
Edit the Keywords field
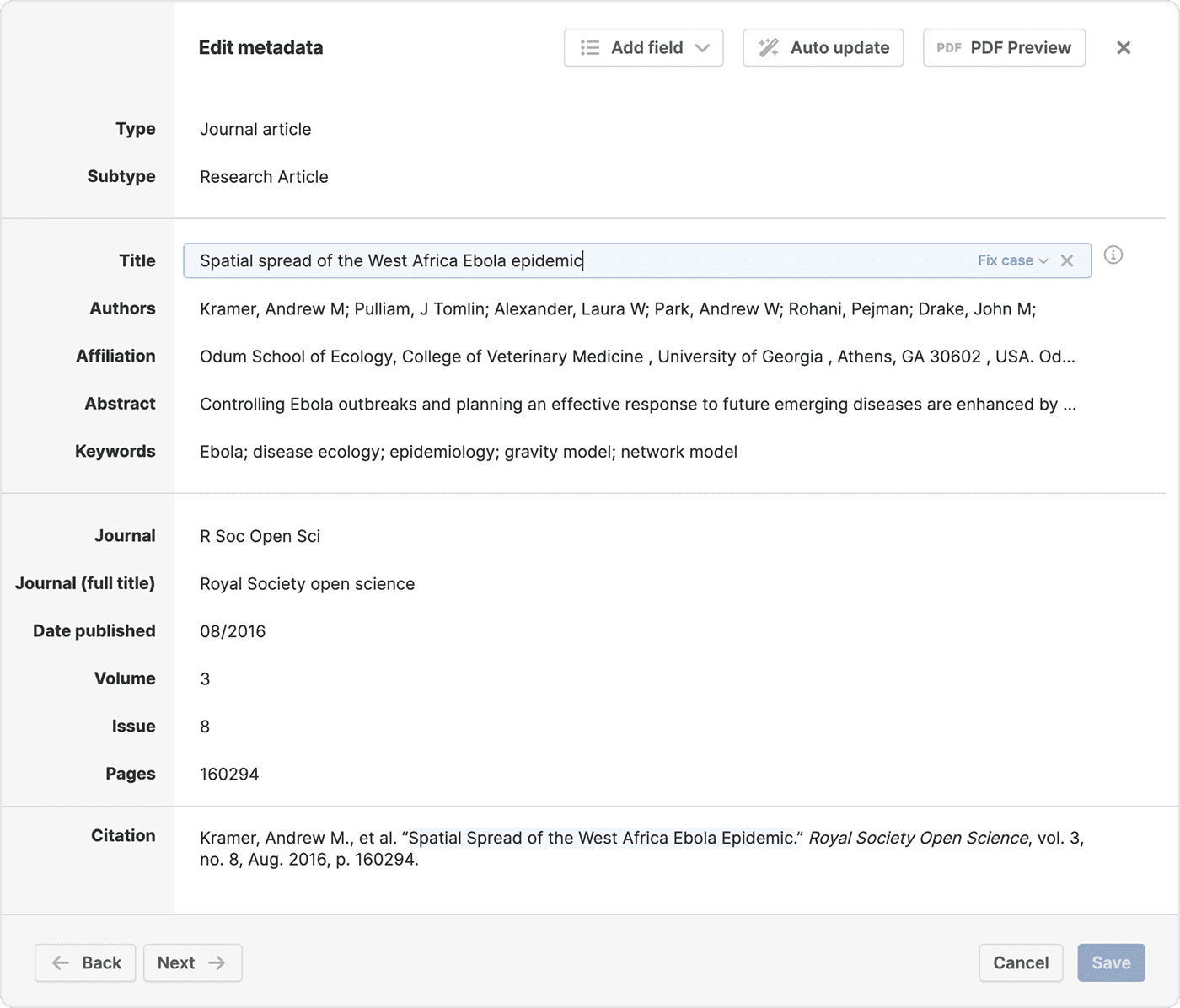468,452
